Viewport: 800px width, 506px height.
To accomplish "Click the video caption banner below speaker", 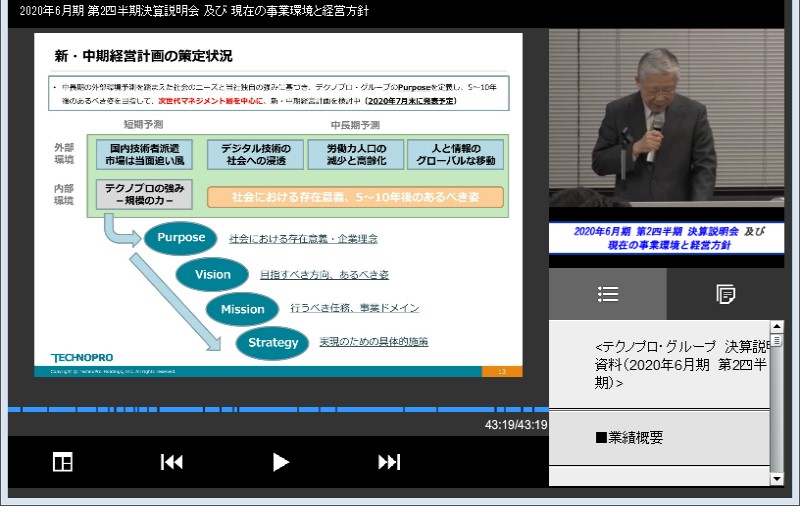I will 666,238.
